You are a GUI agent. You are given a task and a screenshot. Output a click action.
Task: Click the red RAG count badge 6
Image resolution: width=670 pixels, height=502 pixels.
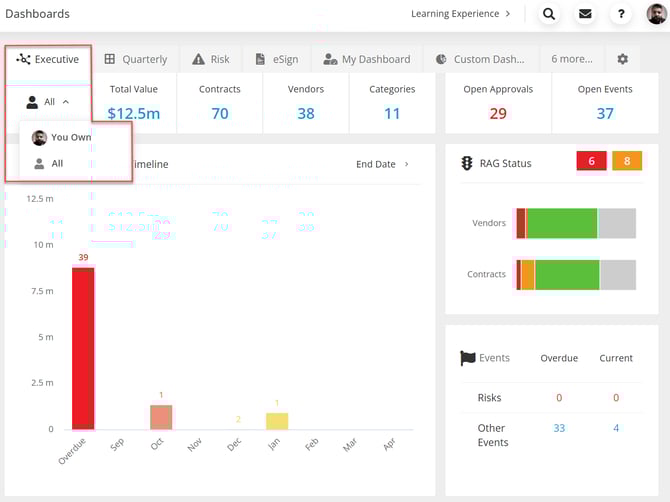[x=592, y=162]
